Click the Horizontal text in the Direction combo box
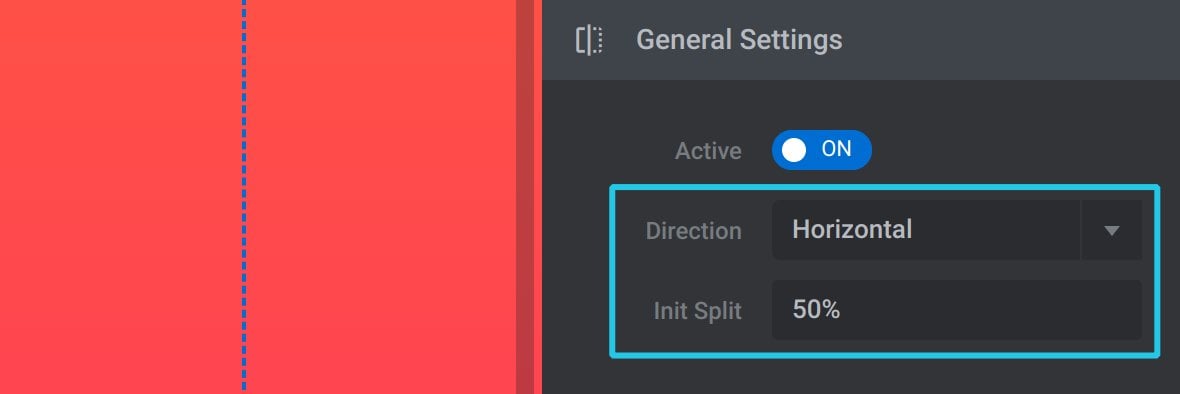1180x394 pixels. 852,229
